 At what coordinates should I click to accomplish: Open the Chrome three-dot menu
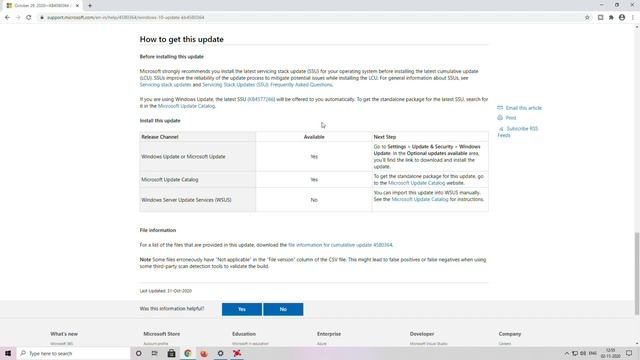coord(633,18)
